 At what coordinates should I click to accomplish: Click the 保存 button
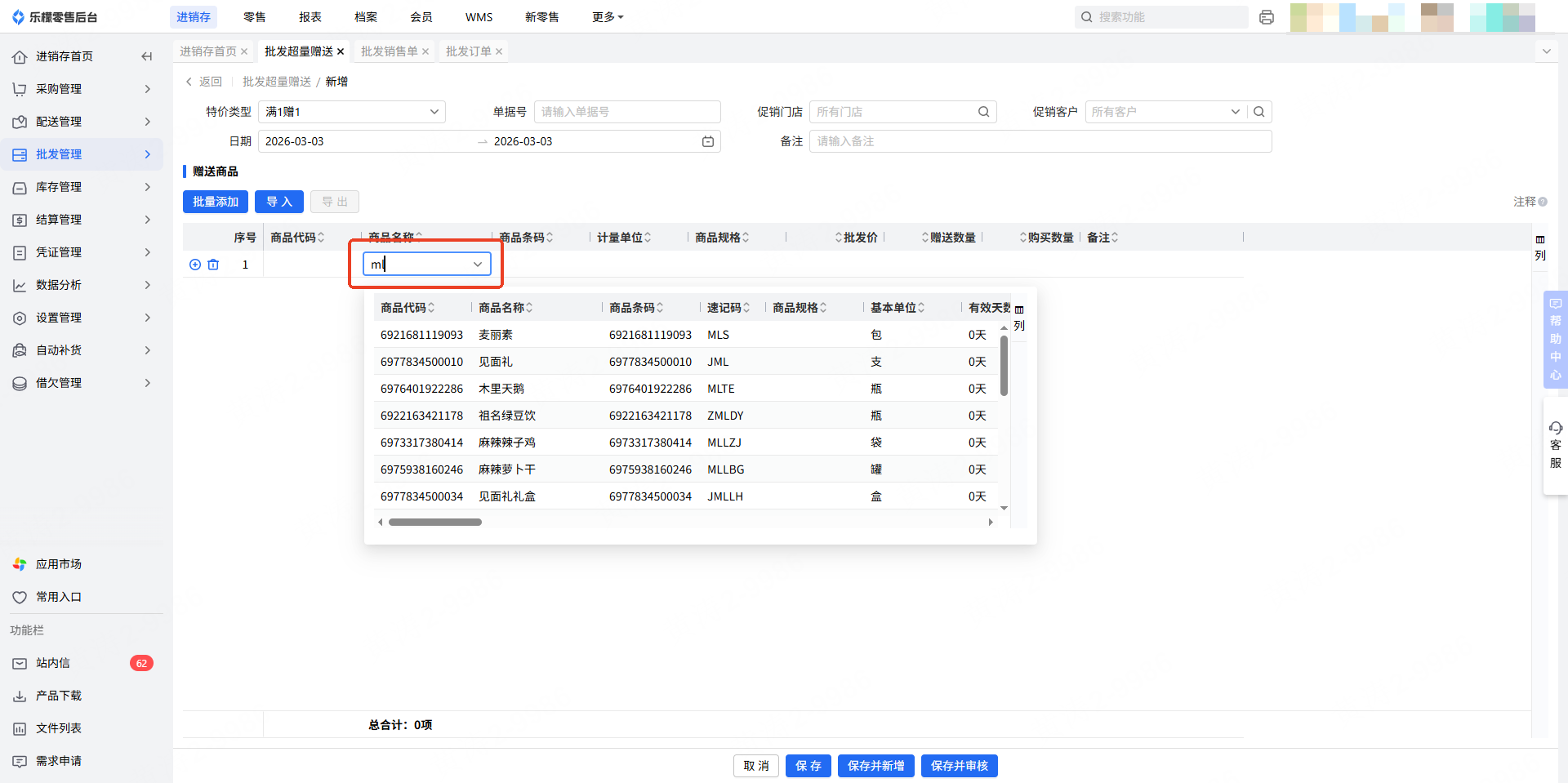tap(808, 766)
